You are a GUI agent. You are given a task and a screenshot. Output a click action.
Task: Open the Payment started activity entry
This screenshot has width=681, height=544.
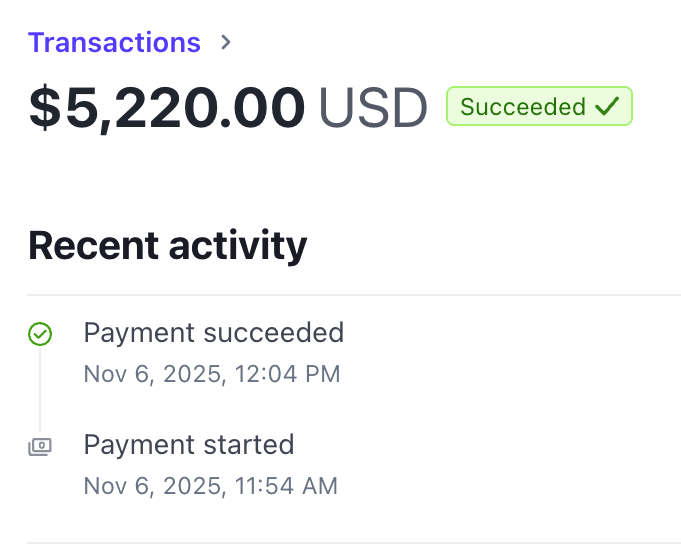[x=188, y=444]
